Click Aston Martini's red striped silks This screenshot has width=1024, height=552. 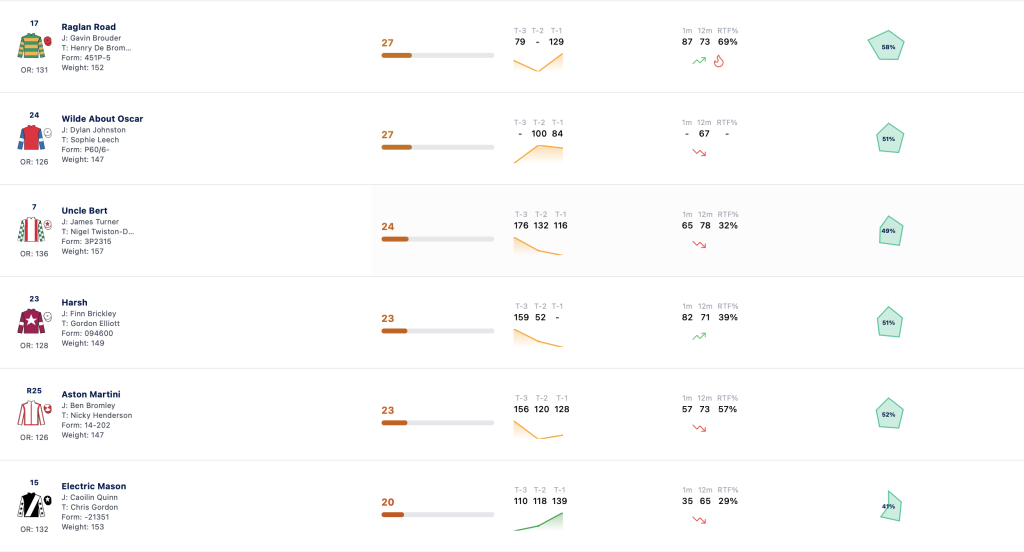[x=31, y=414]
